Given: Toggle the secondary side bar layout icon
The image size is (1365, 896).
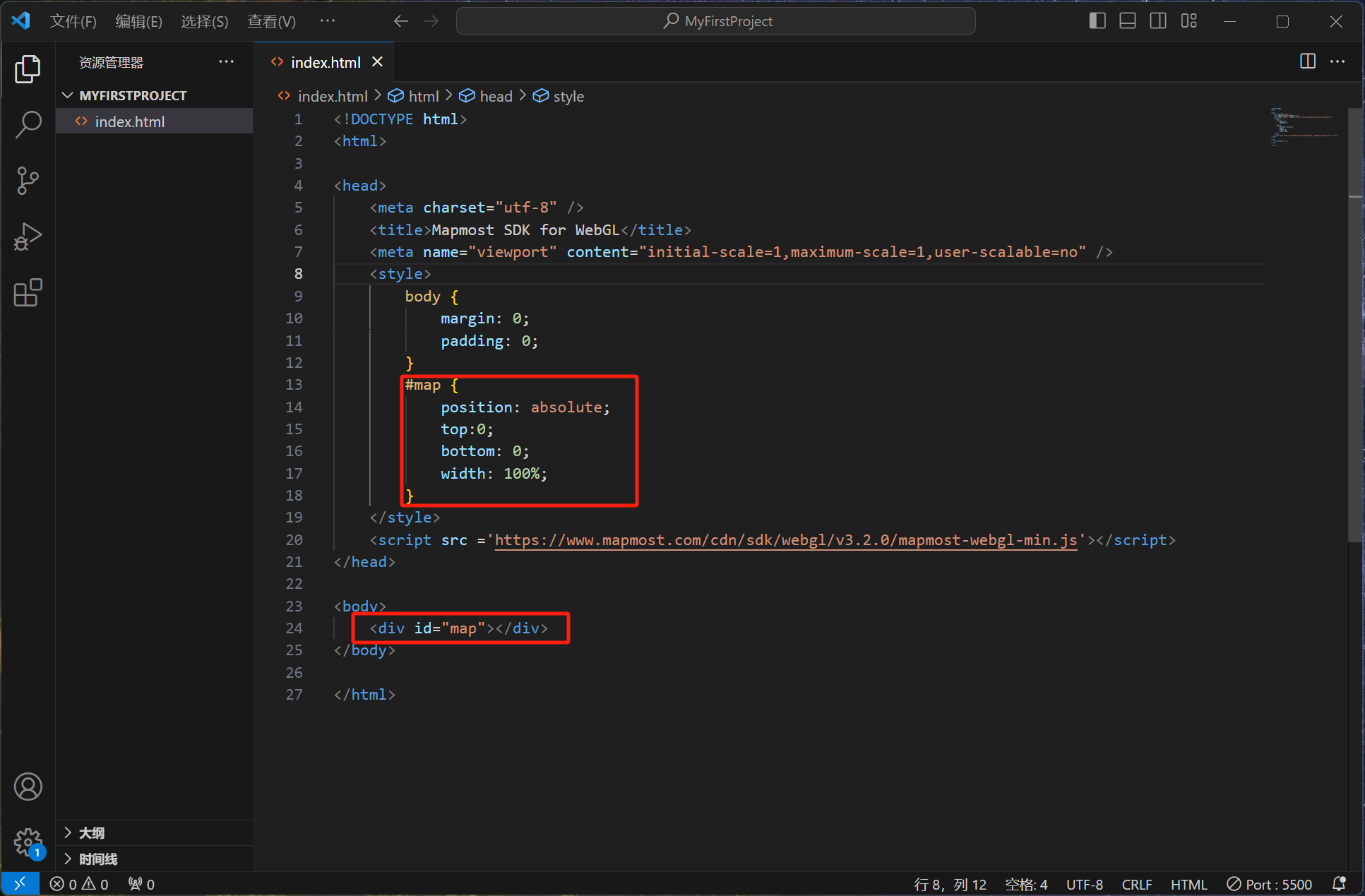Looking at the screenshot, I should (x=1158, y=21).
